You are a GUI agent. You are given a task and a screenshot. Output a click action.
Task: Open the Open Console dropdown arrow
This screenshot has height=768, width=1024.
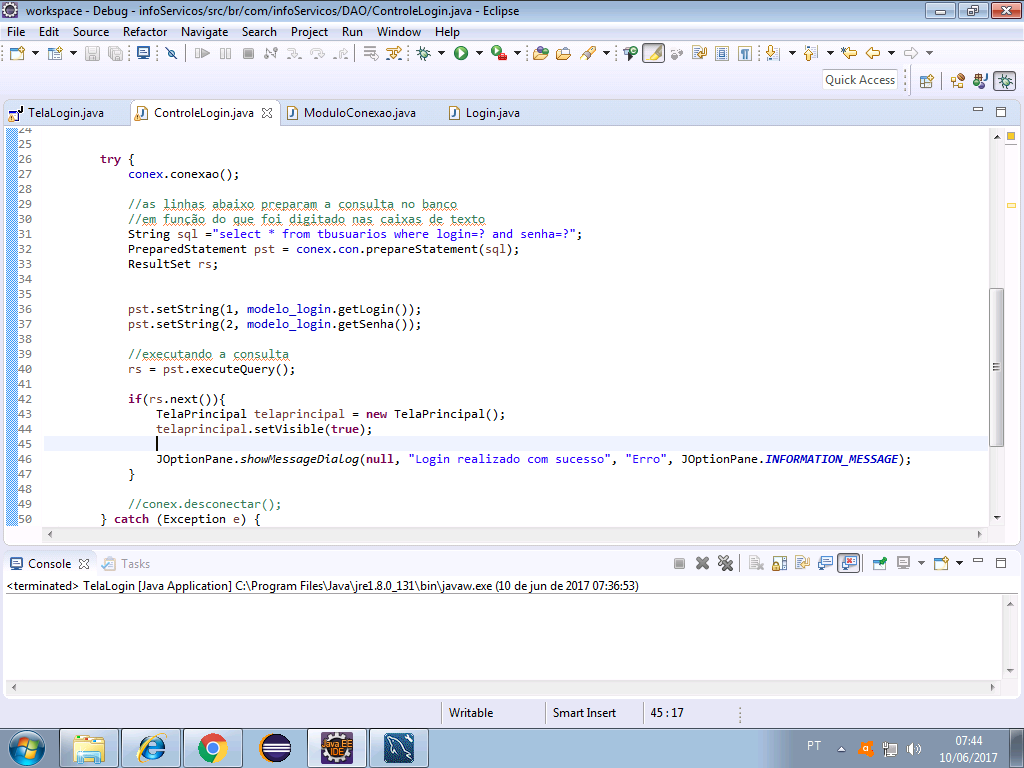pos(958,564)
